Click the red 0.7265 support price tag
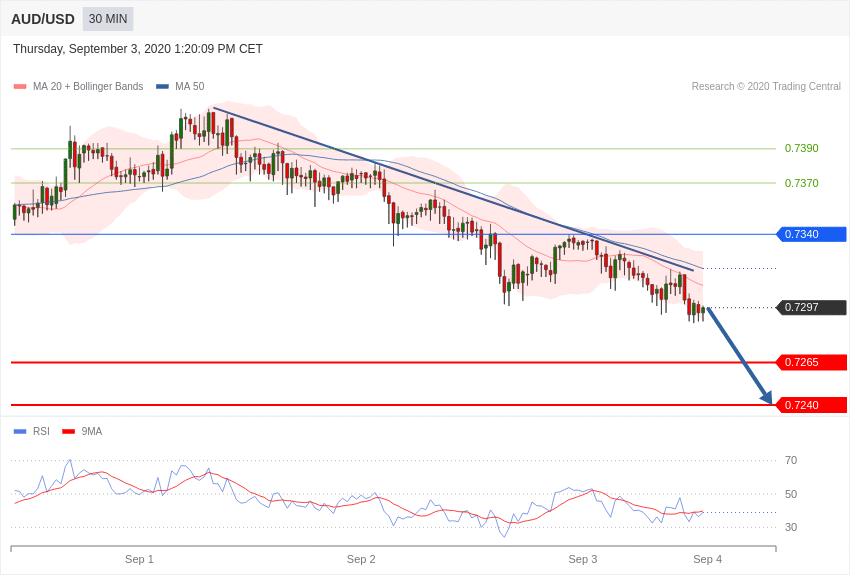 [812, 362]
